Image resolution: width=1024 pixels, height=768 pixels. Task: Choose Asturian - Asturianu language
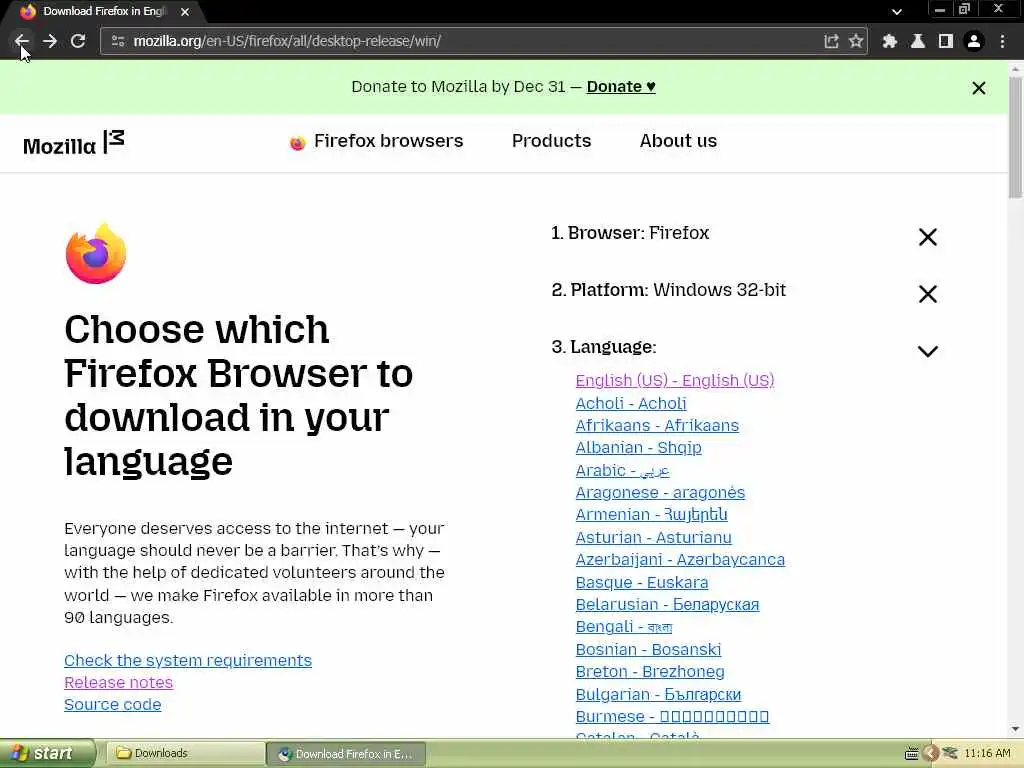tap(653, 537)
